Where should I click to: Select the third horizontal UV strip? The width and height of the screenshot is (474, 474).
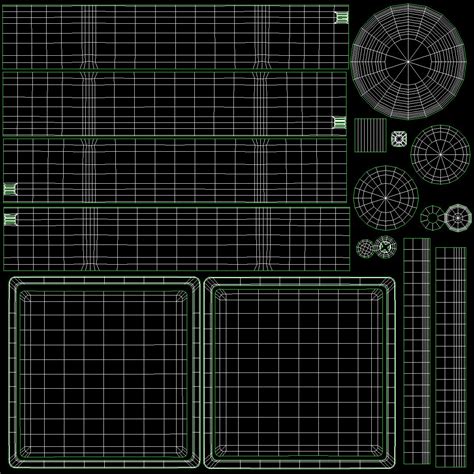pos(175,170)
